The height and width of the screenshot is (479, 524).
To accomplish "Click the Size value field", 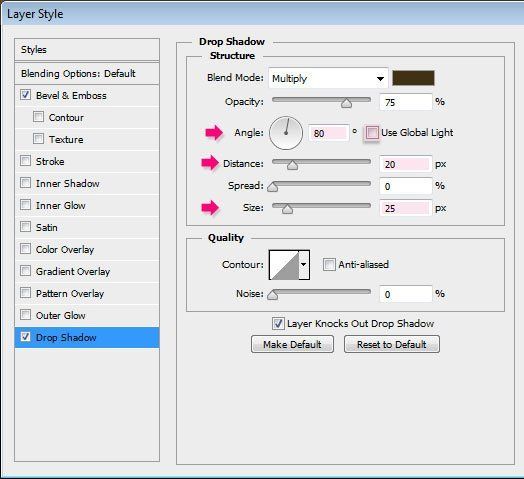I will pyautogui.click(x=406, y=208).
